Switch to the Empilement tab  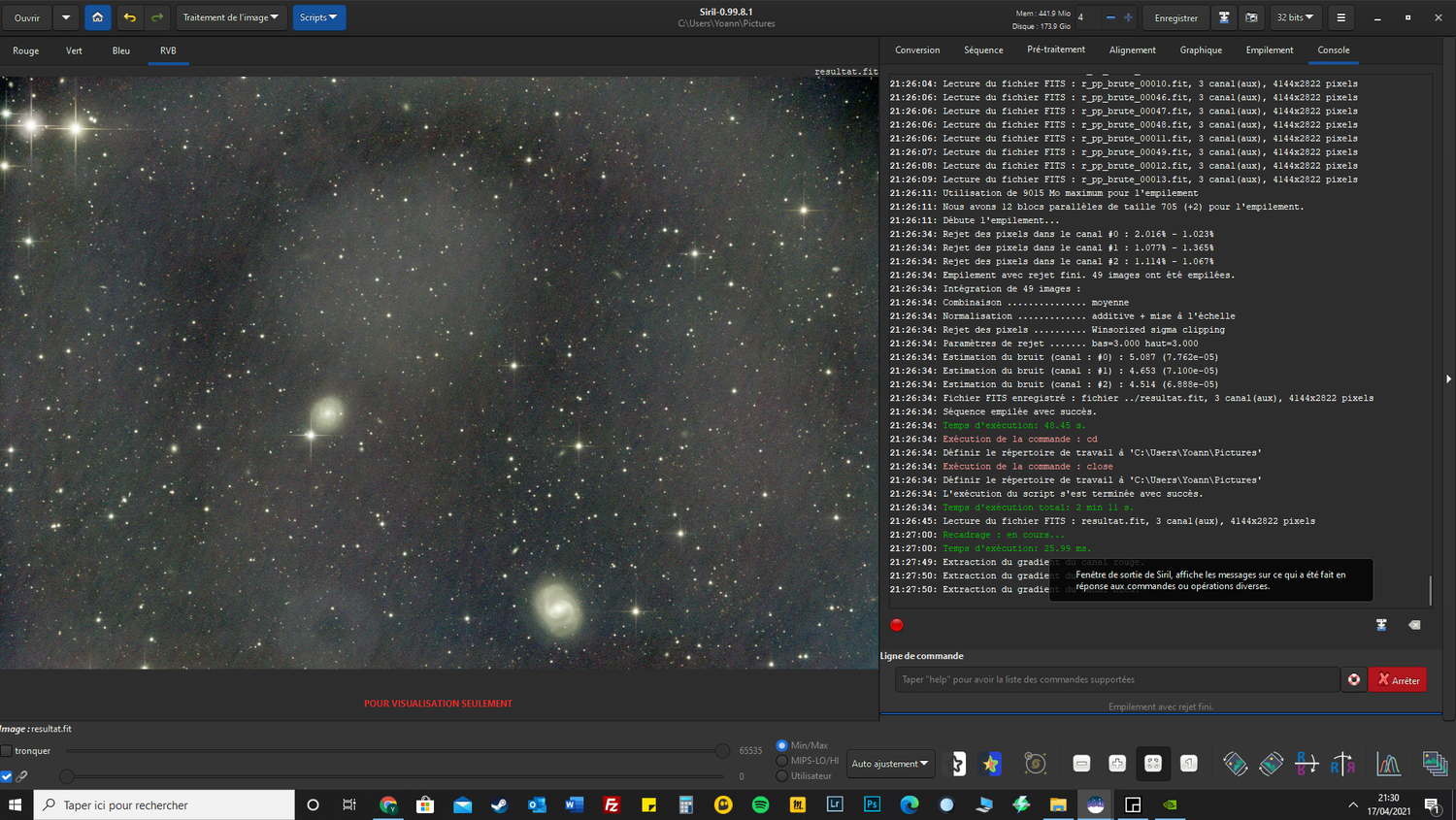click(1269, 50)
